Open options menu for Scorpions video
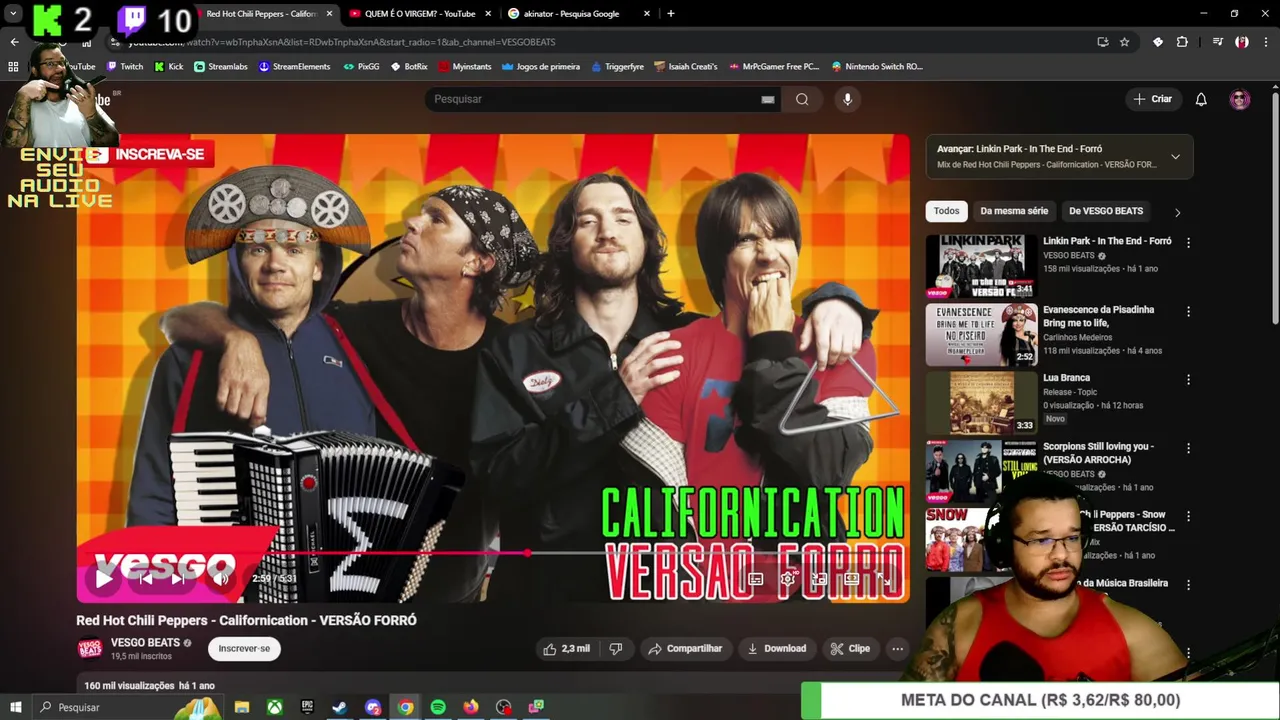Screen dimensions: 1280x720 [x=1188, y=448]
